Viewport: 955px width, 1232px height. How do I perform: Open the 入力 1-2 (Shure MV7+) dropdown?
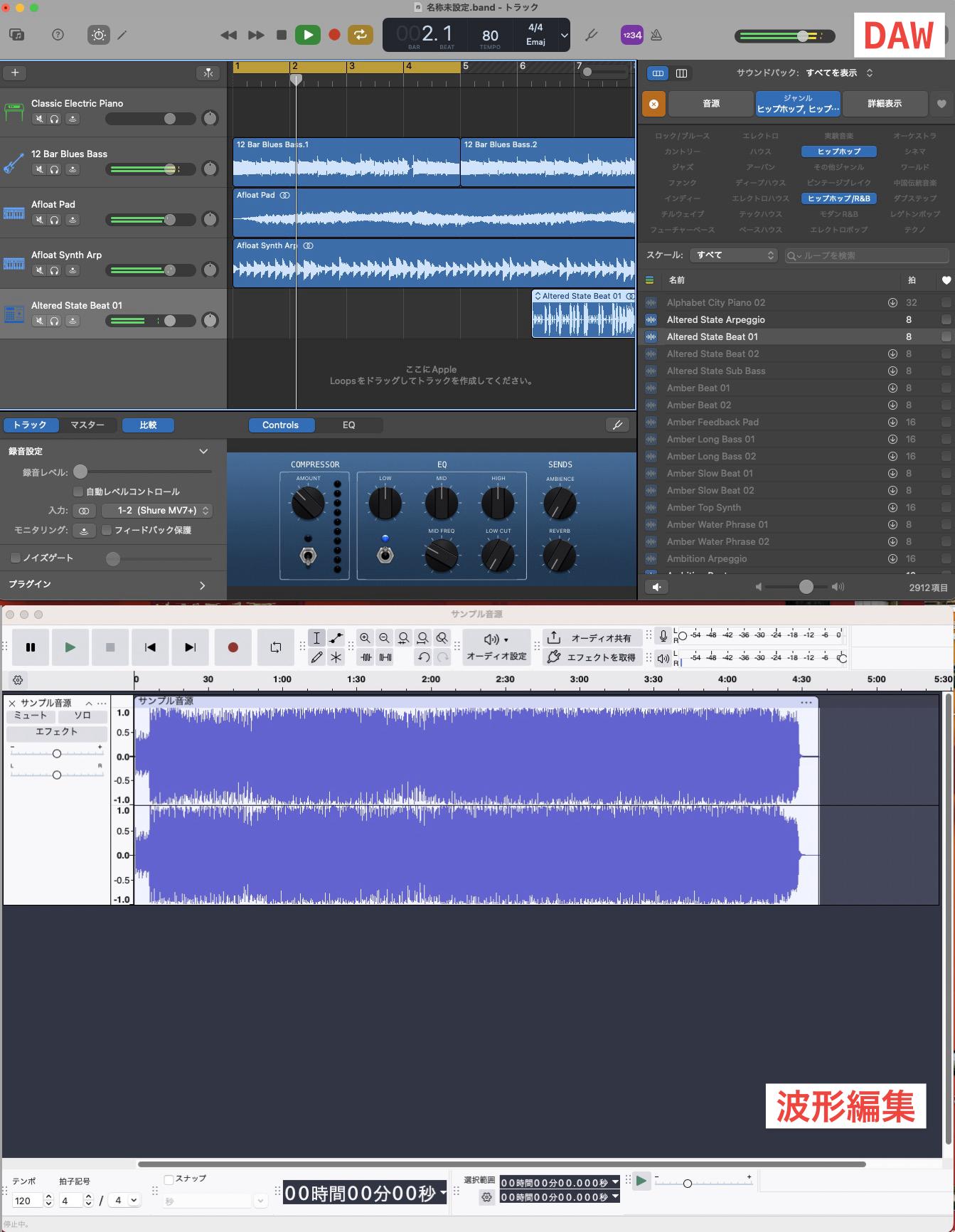click(156, 511)
